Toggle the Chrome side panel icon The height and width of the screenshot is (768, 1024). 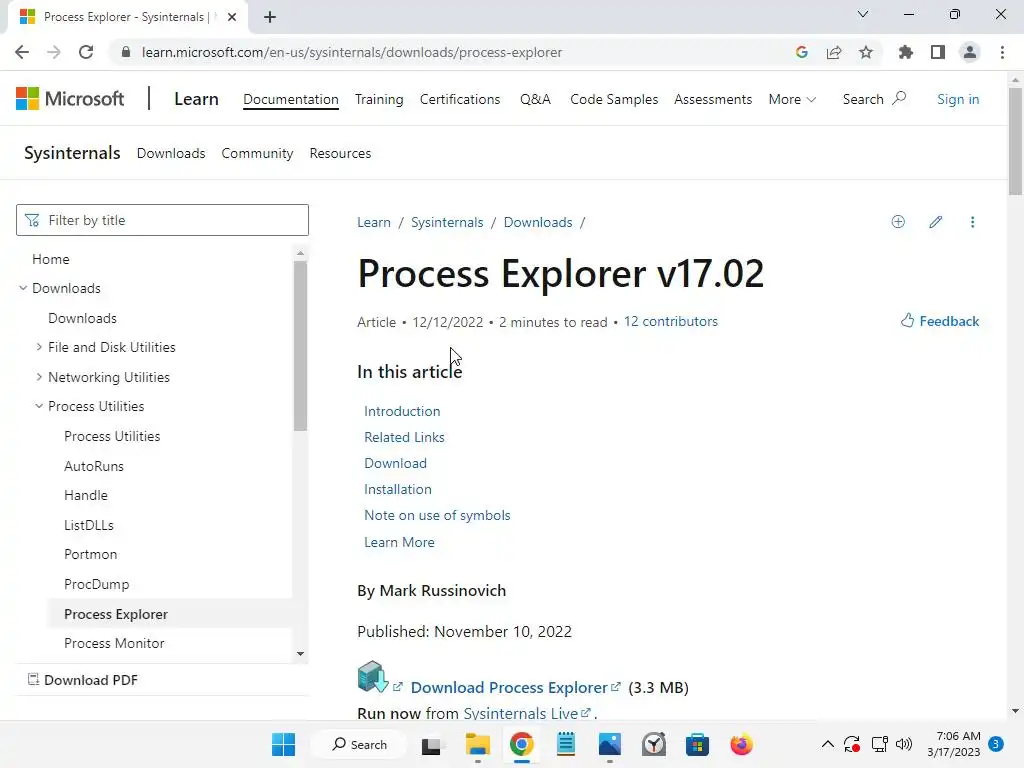pyautogui.click(x=938, y=52)
